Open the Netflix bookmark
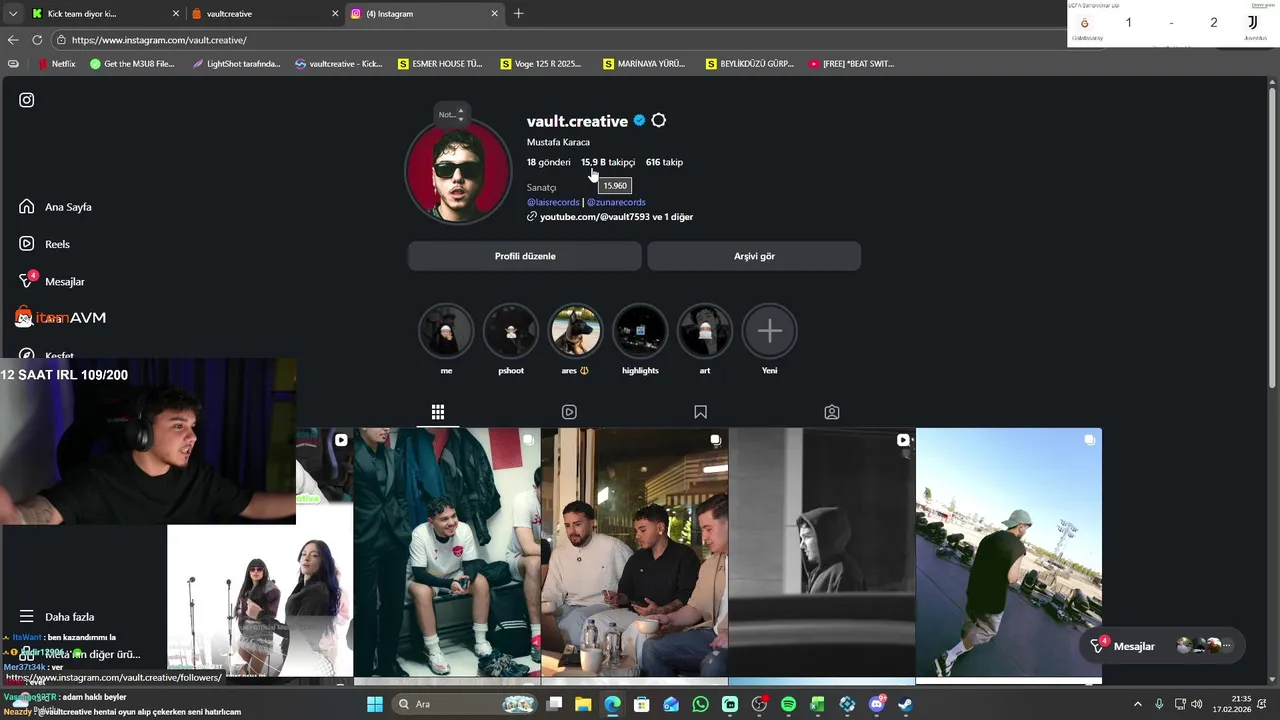This screenshot has width=1280, height=720. pos(56,64)
